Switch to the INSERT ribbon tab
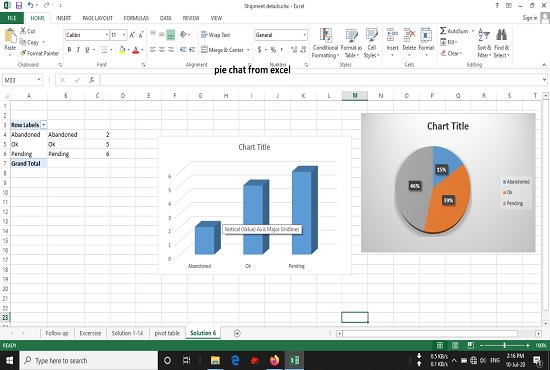The width and height of the screenshot is (550, 370). (63, 18)
